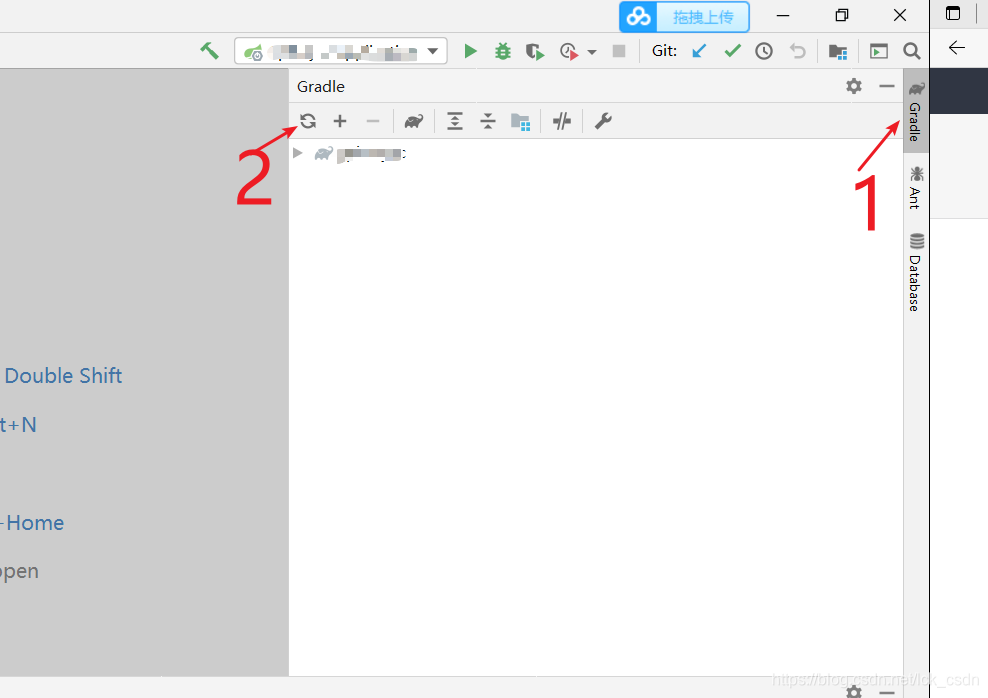Open Search Everywhere magnifier icon
Screen dimensions: 988x698
911,51
